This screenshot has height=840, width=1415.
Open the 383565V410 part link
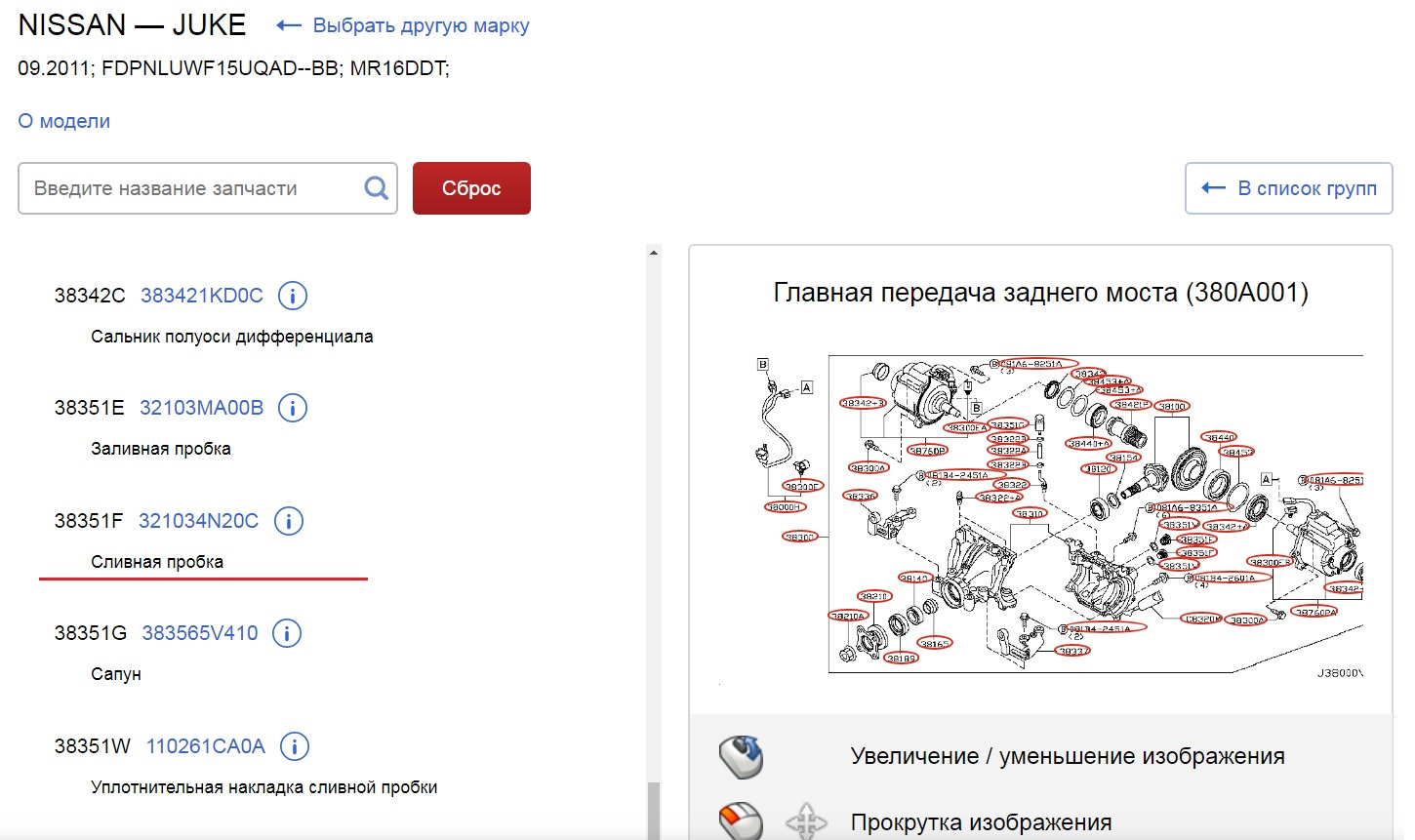pyautogui.click(x=200, y=632)
